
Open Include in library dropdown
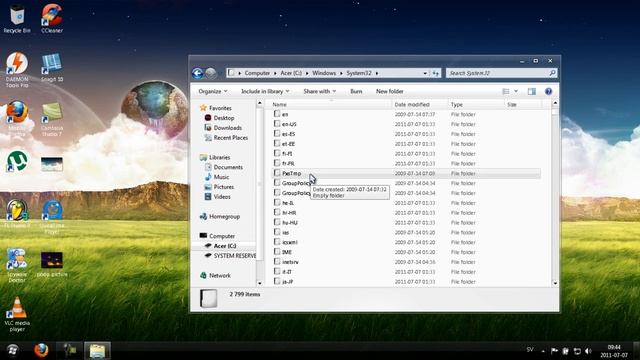265,91
